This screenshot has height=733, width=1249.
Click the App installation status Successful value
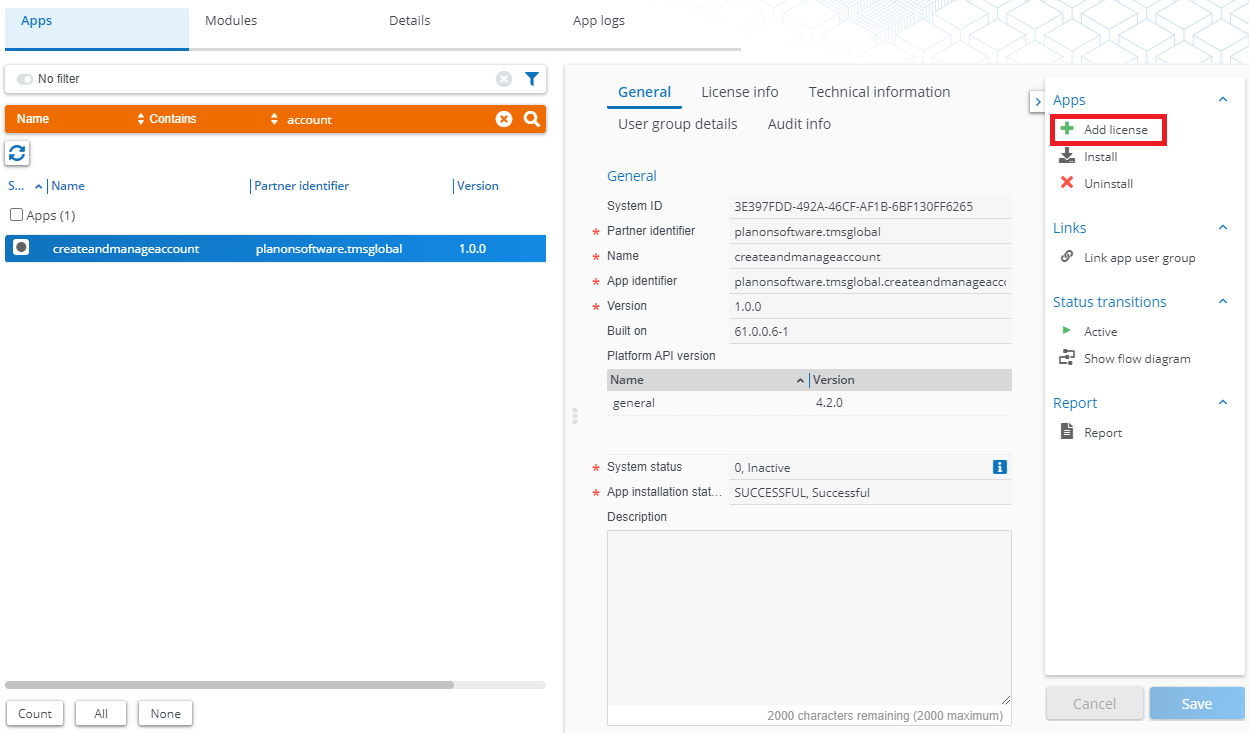click(x=869, y=492)
